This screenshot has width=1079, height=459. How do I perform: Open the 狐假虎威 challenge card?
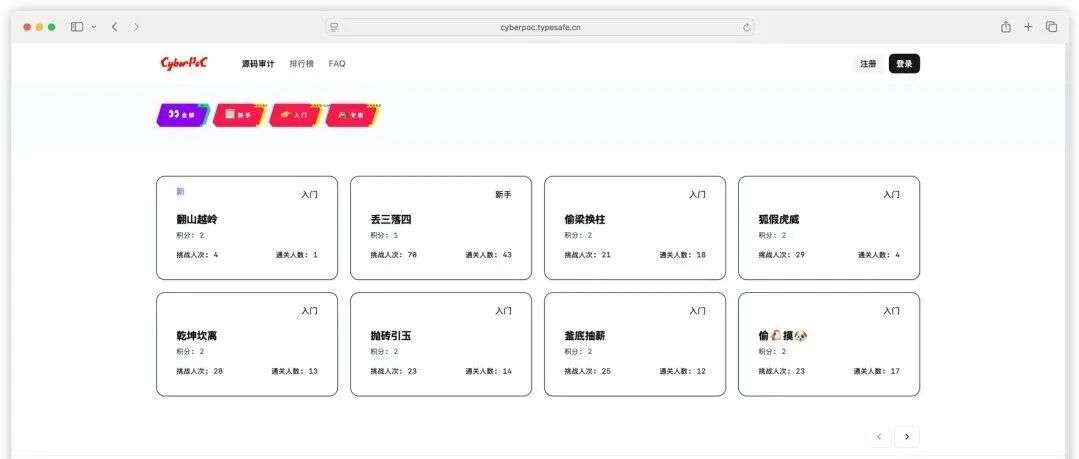pos(829,228)
